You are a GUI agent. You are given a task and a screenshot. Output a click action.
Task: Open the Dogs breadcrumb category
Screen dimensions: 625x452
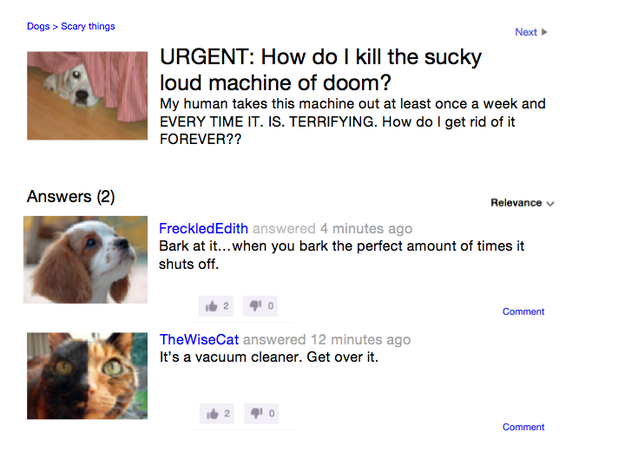pyautogui.click(x=38, y=26)
